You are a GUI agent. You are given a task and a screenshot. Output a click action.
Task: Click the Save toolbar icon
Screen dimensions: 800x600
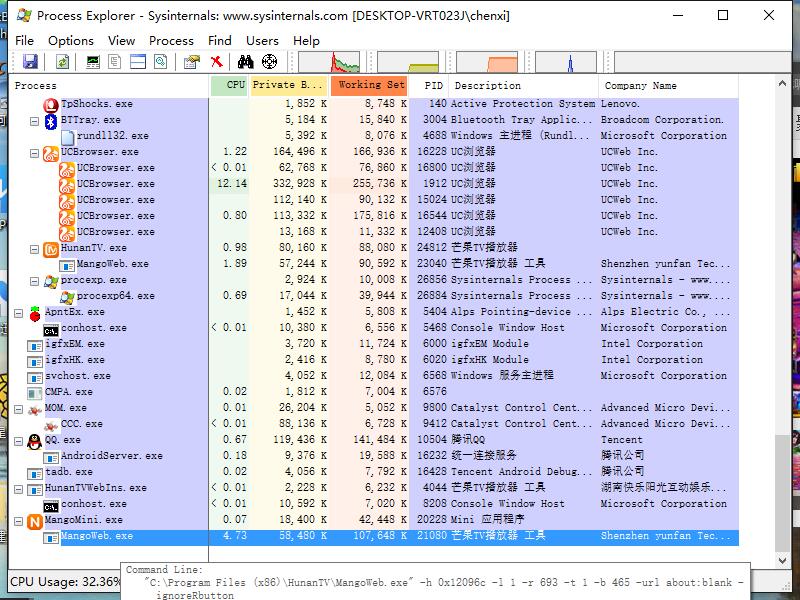click(30, 62)
